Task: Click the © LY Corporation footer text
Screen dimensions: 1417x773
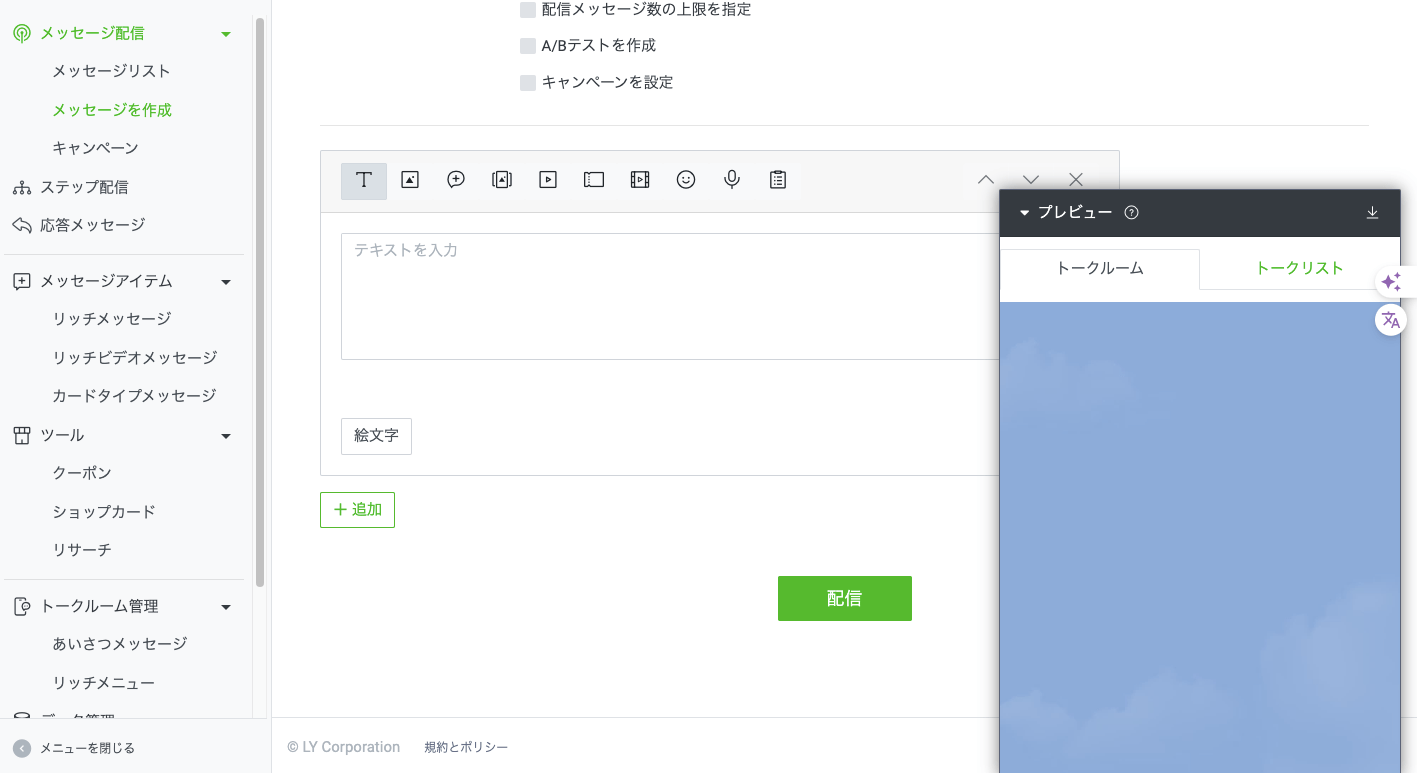Action: click(x=343, y=747)
